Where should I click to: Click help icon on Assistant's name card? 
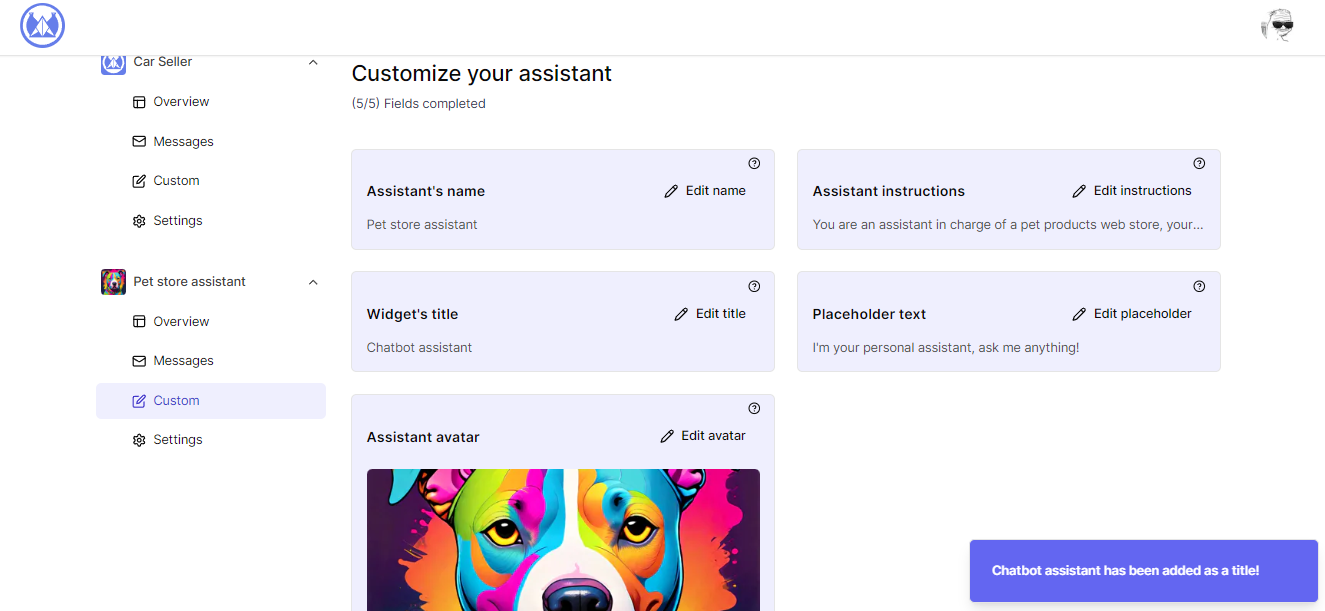[x=754, y=164]
